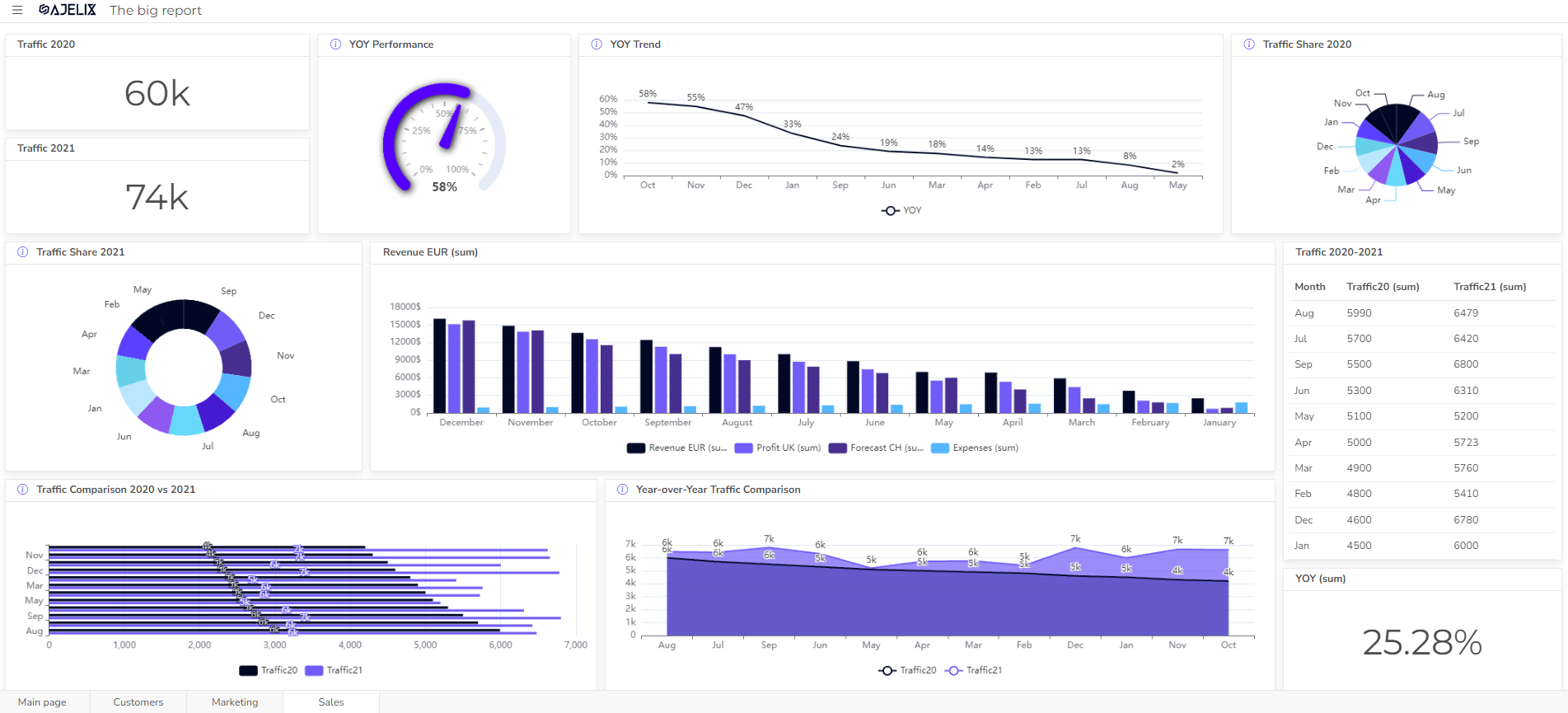Click info icon beside YOY Performance
Image resolution: width=1568 pixels, height=713 pixels.
coord(335,45)
